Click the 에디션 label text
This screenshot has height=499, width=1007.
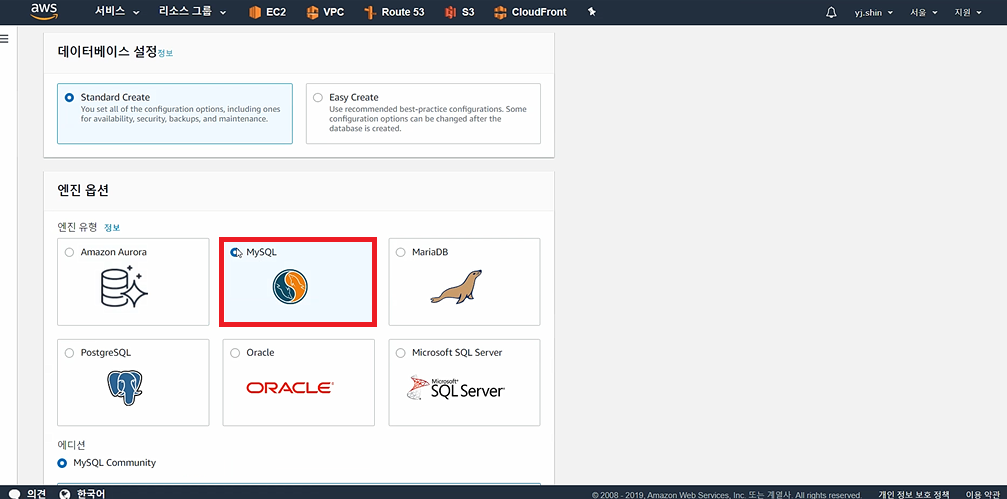click(x=71, y=444)
